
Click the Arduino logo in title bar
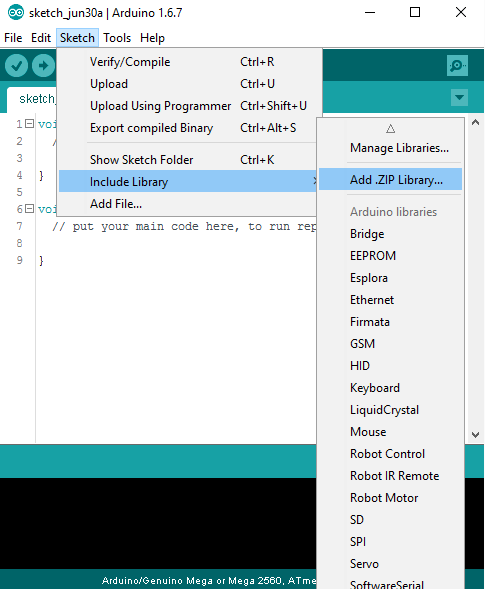16,12
